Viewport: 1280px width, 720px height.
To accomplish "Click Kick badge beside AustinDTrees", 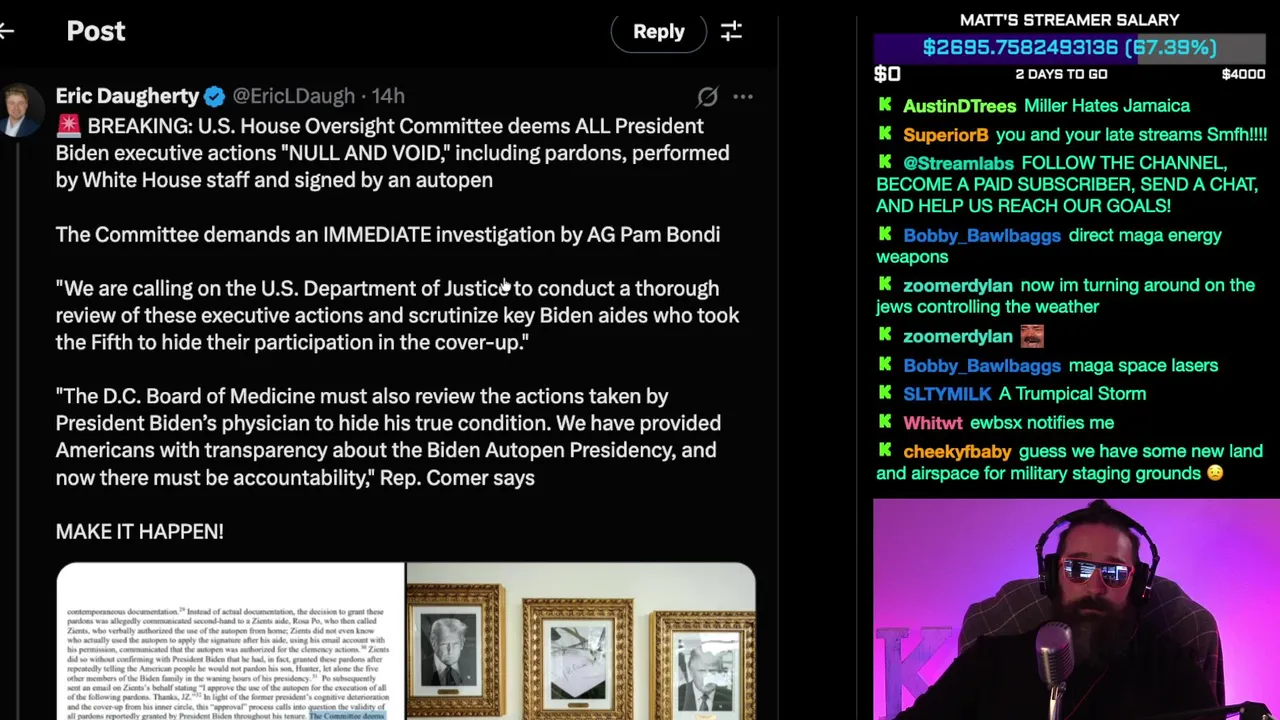I will tap(885, 105).
